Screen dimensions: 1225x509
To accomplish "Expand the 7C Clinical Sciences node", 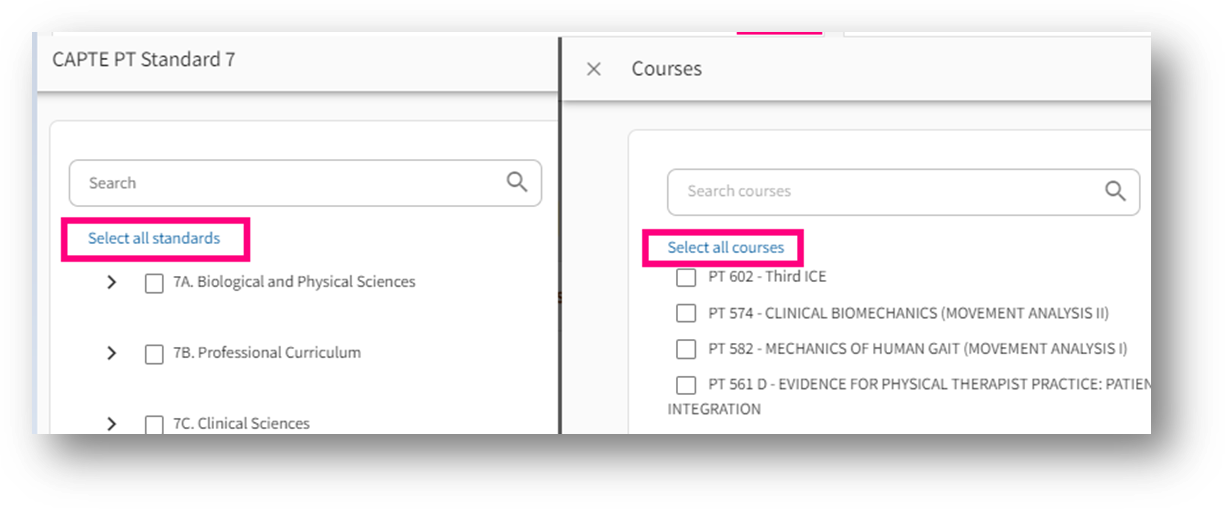I will click(x=111, y=424).
